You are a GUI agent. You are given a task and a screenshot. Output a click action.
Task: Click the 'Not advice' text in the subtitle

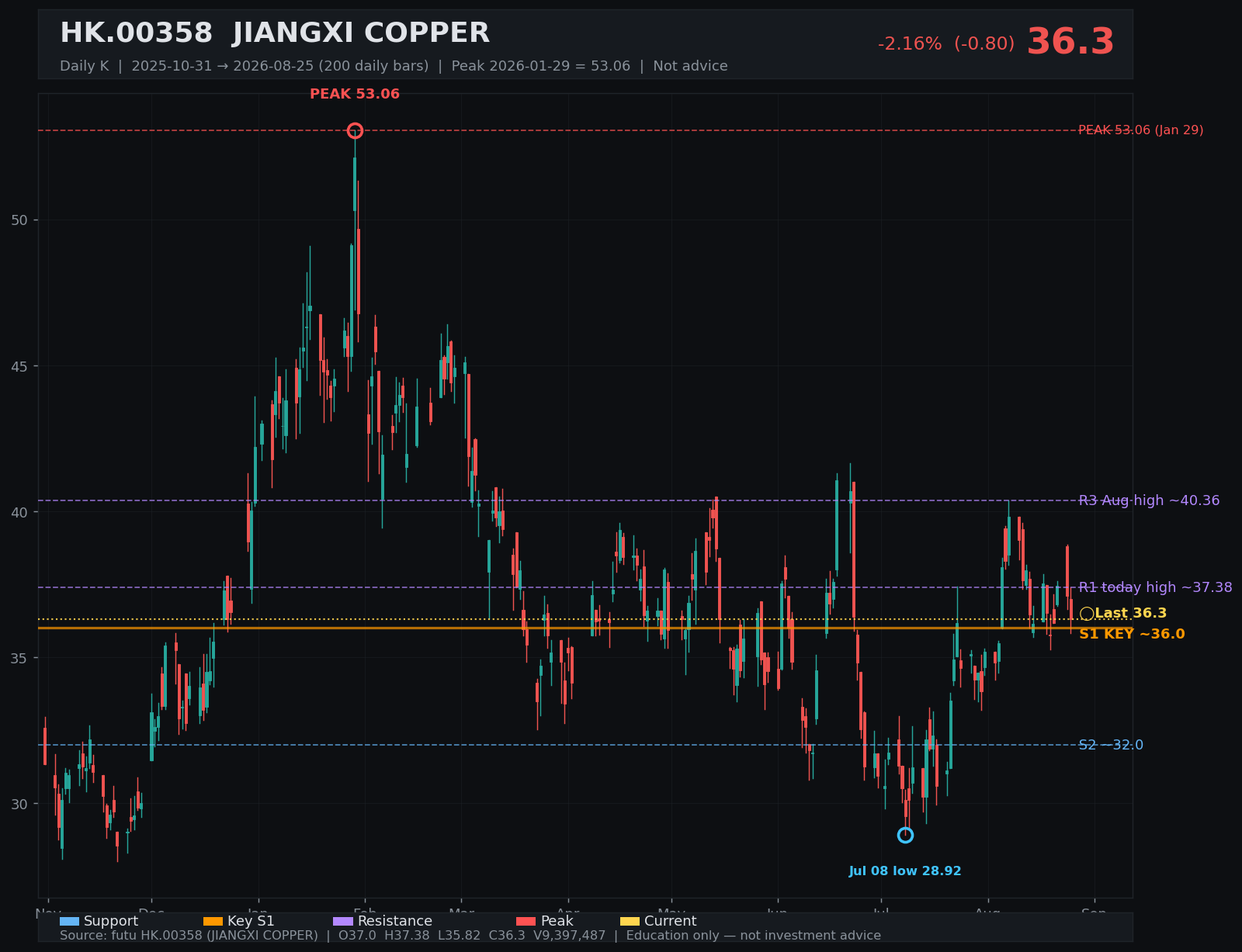691,66
